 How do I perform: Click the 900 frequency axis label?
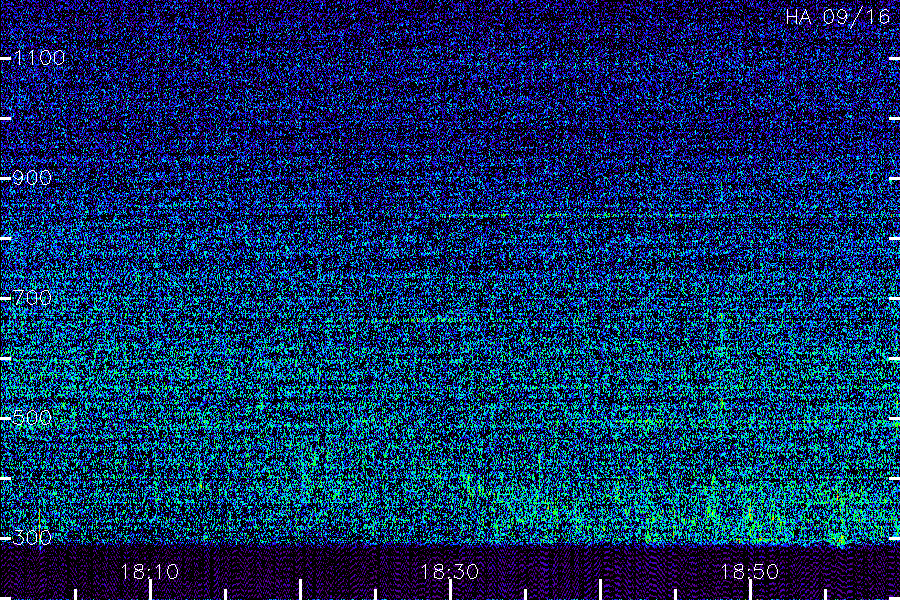[x=32, y=178]
